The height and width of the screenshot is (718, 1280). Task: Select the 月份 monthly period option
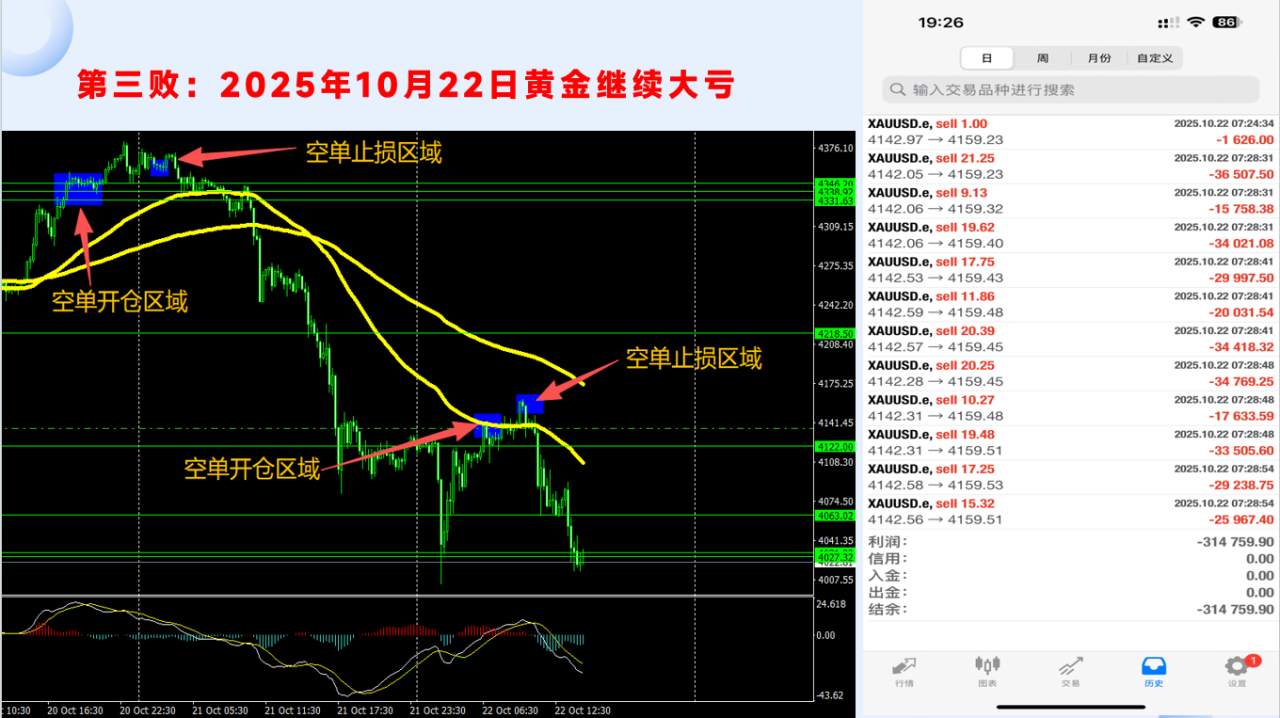click(x=1098, y=57)
